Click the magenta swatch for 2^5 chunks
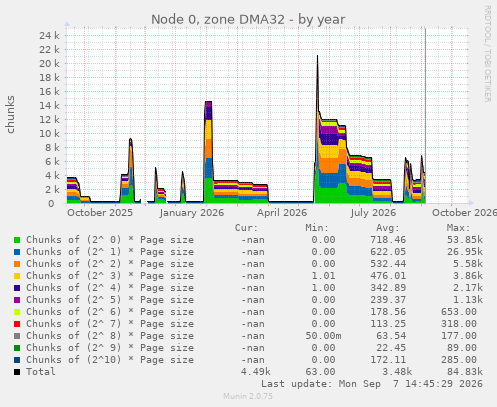The width and height of the screenshot is (497, 407). (x=17, y=300)
